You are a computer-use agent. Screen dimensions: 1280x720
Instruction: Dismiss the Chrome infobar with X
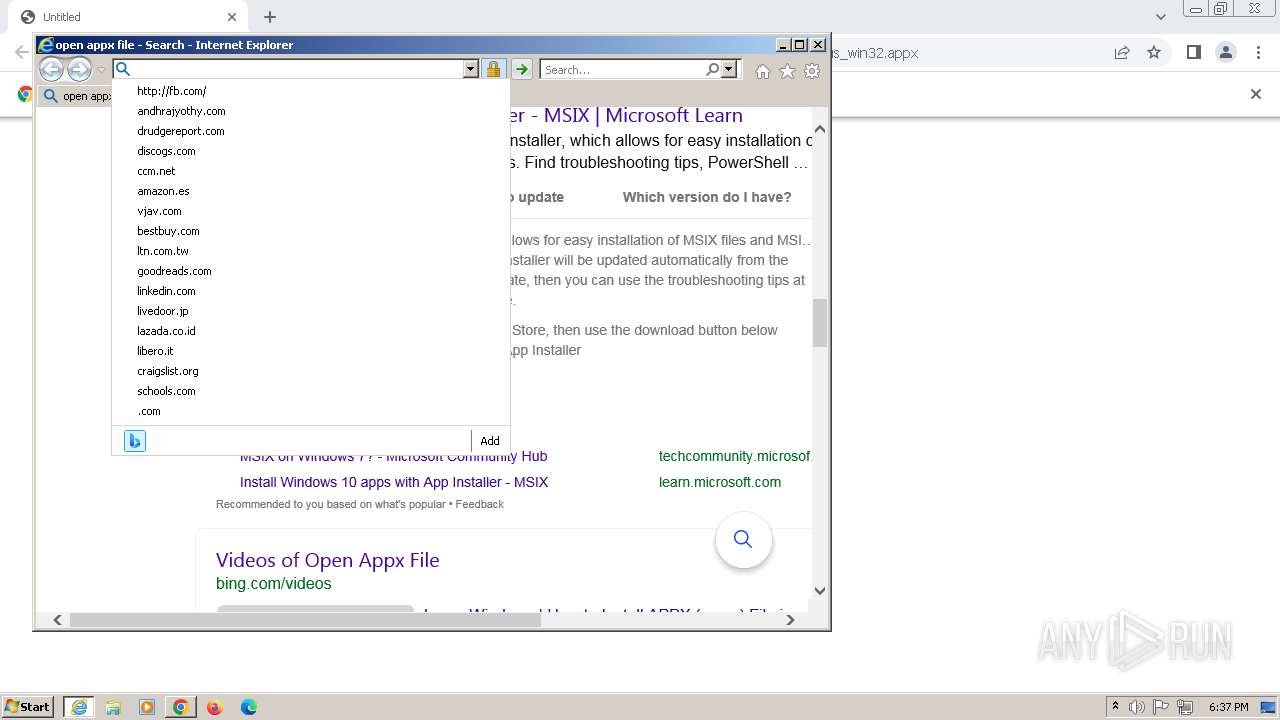pyautogui.click(x=1256, y=94)
